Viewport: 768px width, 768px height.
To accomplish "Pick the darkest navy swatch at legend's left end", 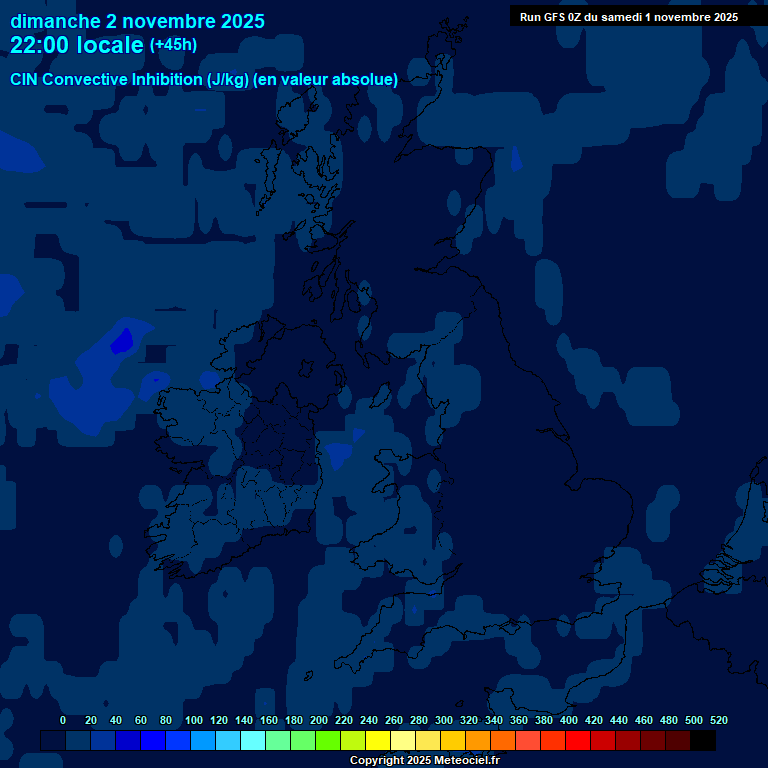I will [x=53, y=740].
